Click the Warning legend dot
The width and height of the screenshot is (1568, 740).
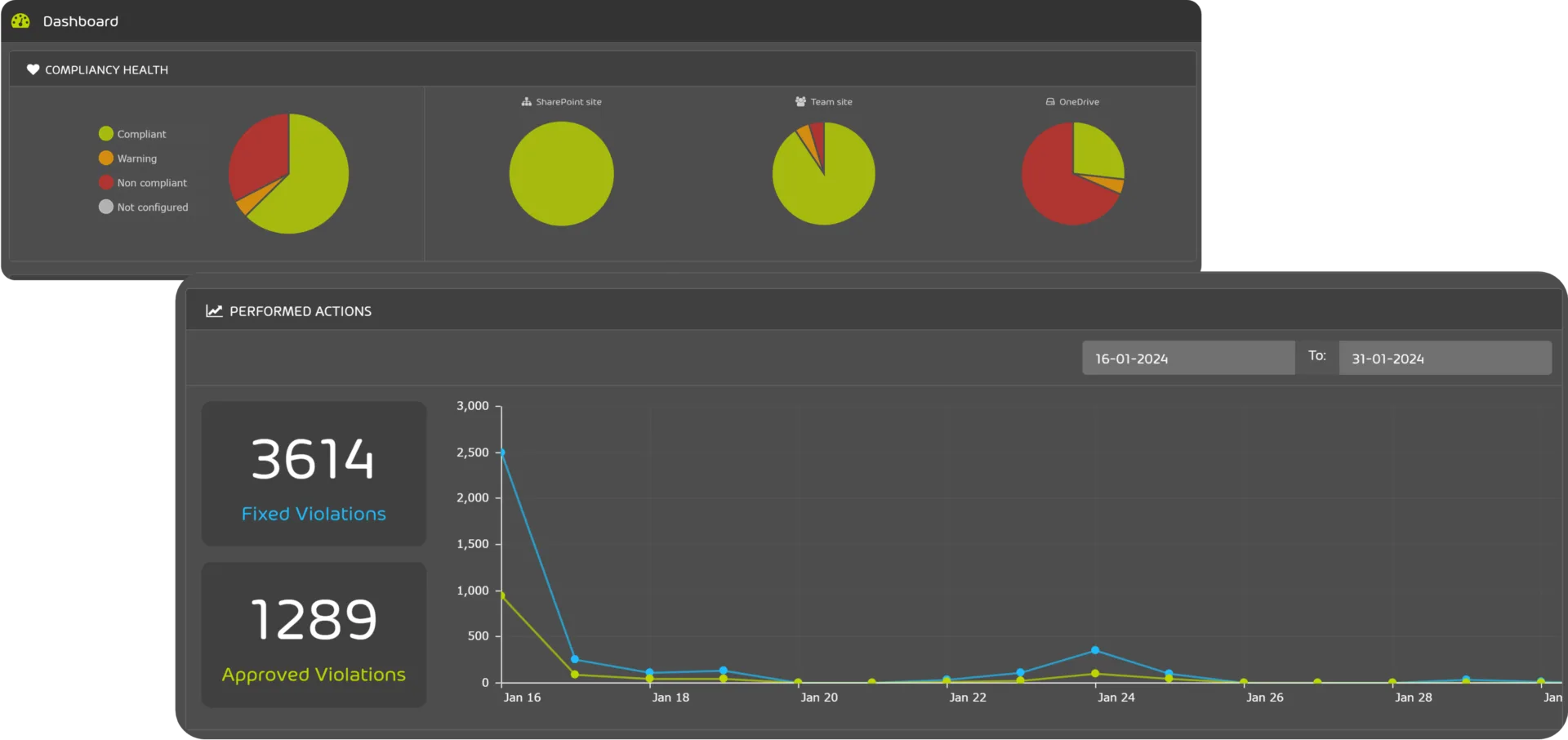[105, 158]
